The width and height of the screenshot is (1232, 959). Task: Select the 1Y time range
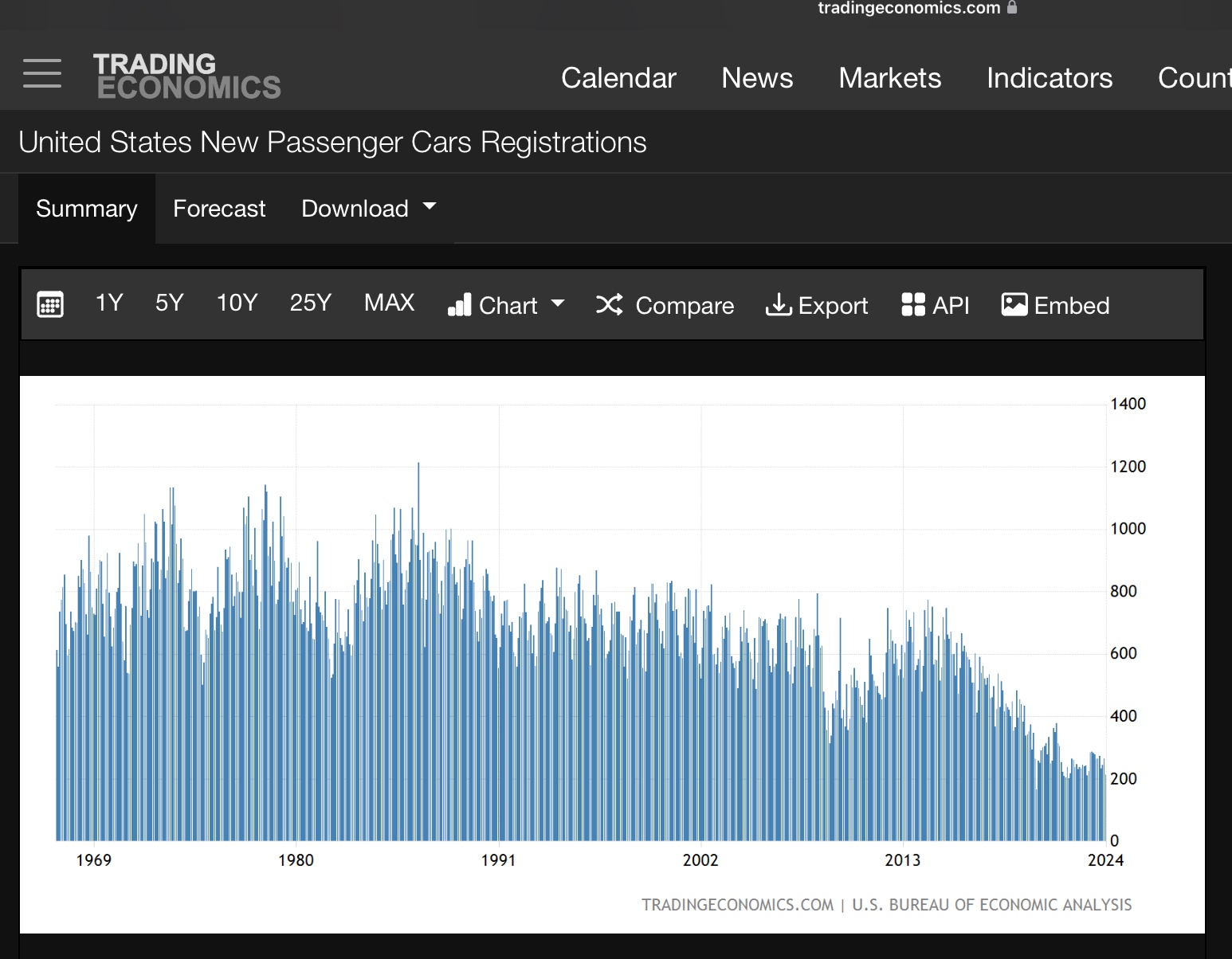point(109,303)
